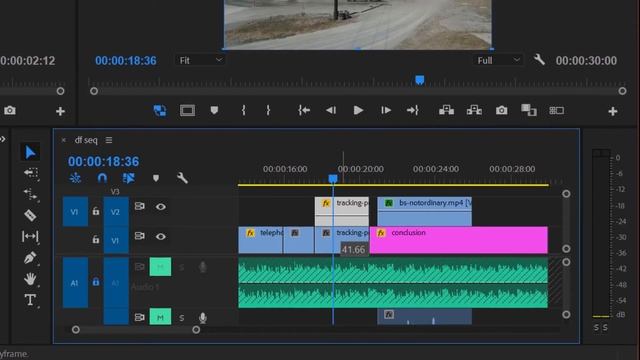The height and width of the screenshot is (360, 640).
Task: Unmute the Audio 1 track M button
Action: click(160, 267)
